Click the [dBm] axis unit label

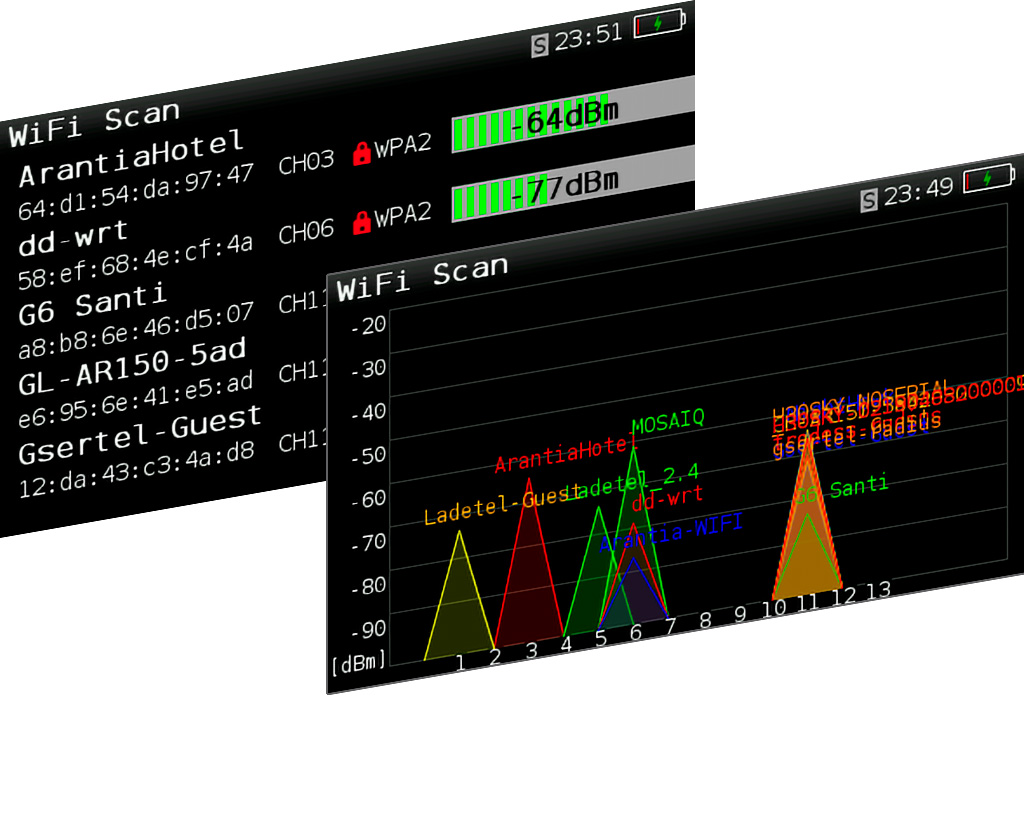(359, 664)
